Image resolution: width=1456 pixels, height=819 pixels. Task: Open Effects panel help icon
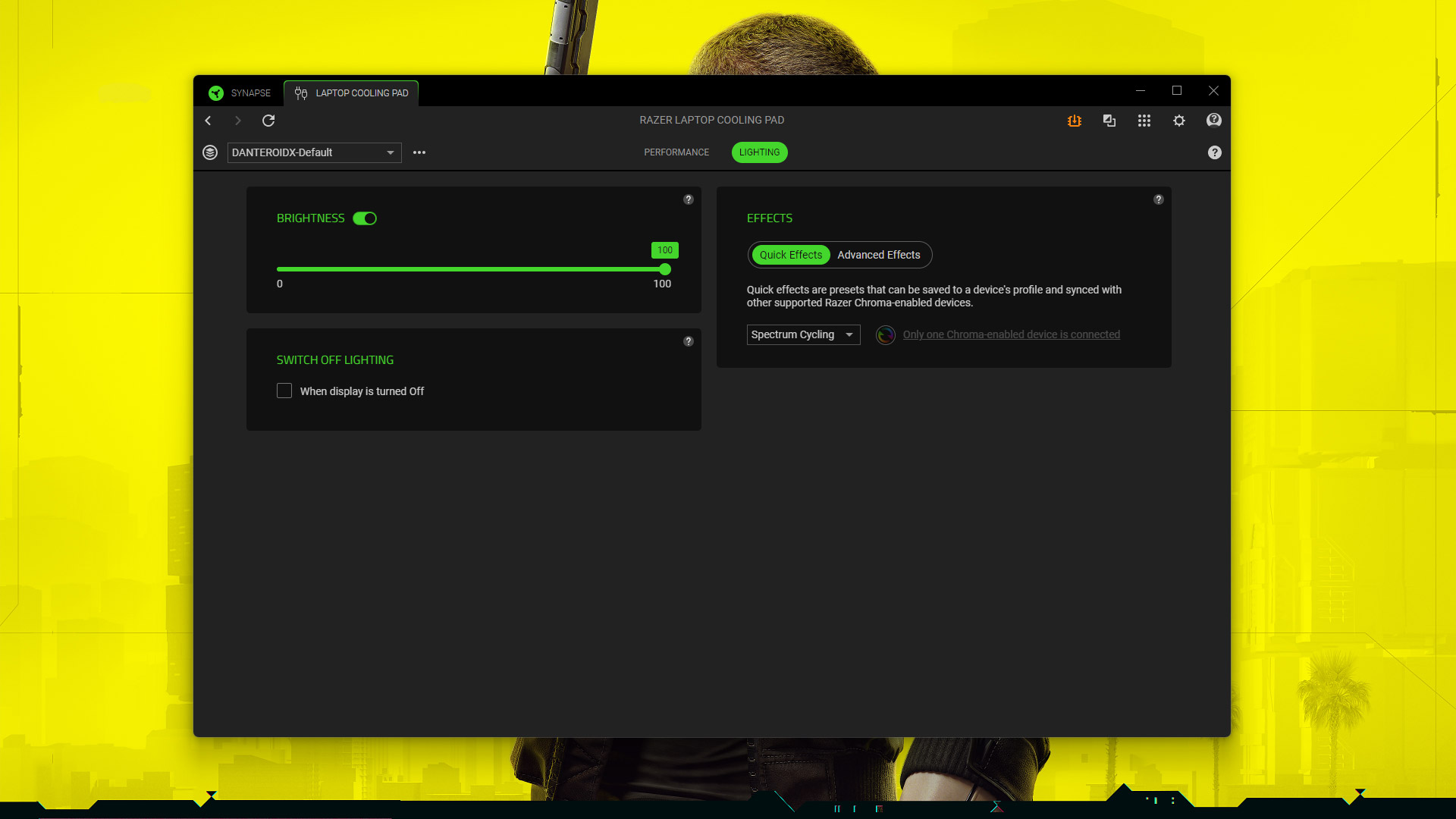pyautogui.click(x=1159, y=199)
